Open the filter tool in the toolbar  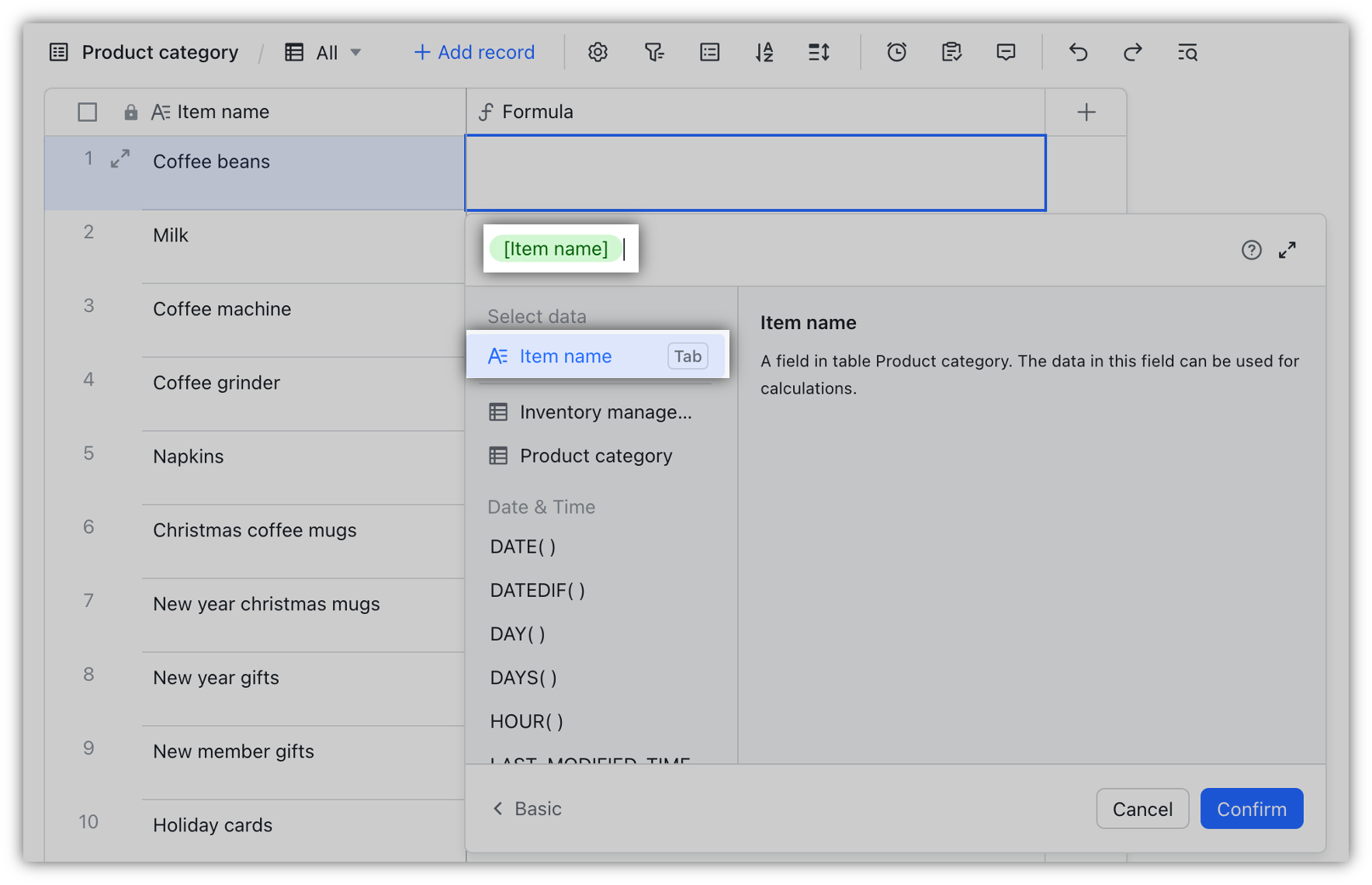pyautogui.click(x=654, y=52)
